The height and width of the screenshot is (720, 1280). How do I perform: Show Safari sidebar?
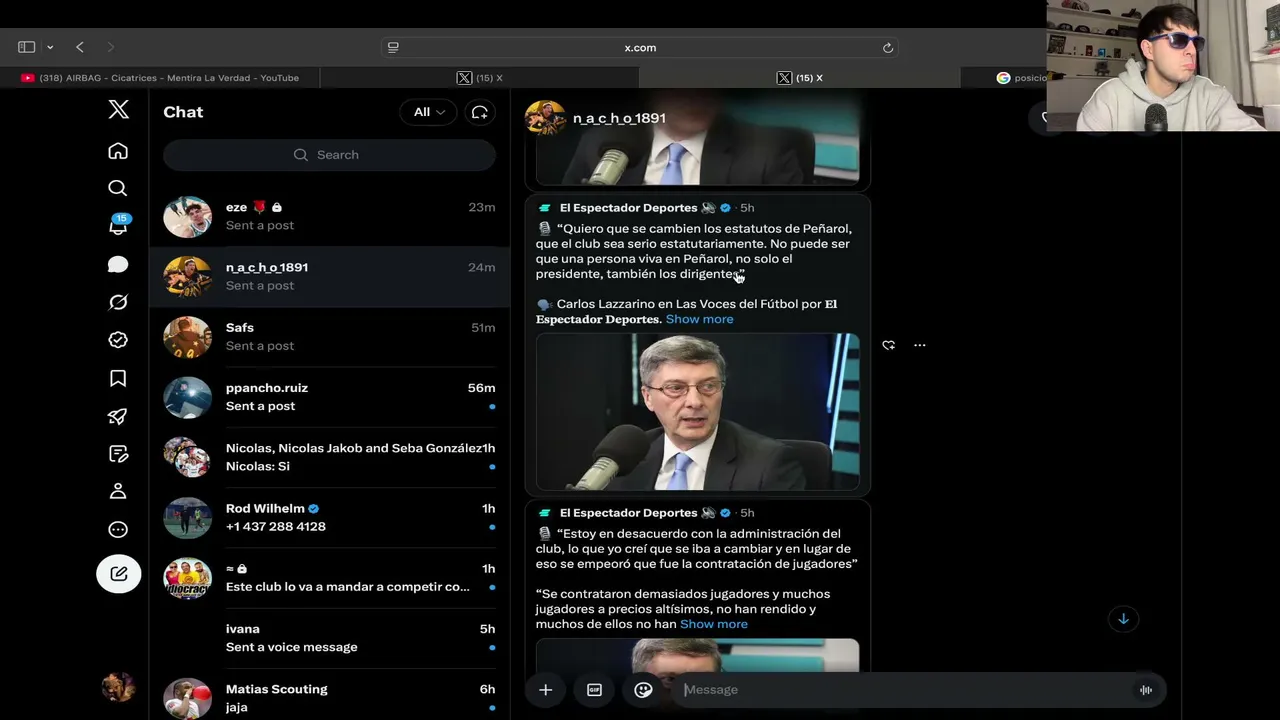pyautogui.click(x=27, y=47)
